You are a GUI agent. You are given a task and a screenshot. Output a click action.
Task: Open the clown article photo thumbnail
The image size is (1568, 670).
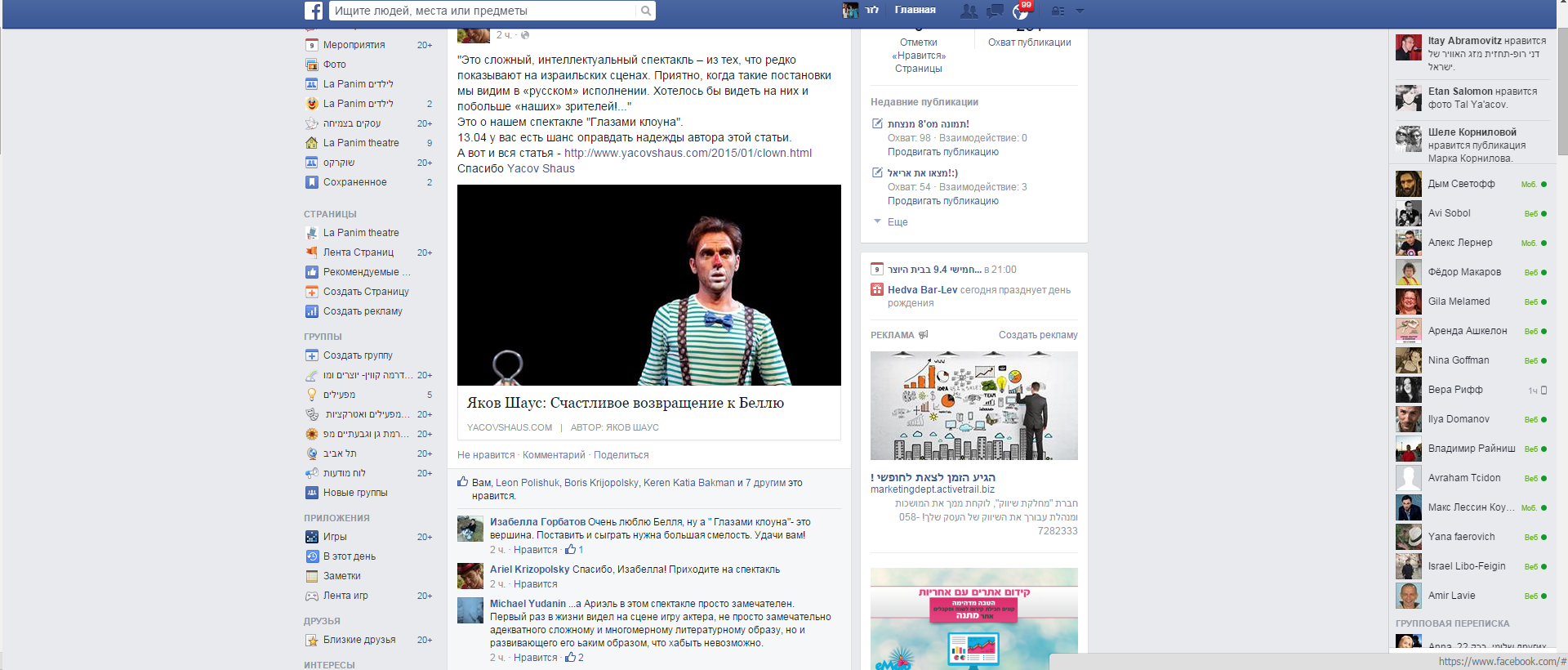[649, 285]
